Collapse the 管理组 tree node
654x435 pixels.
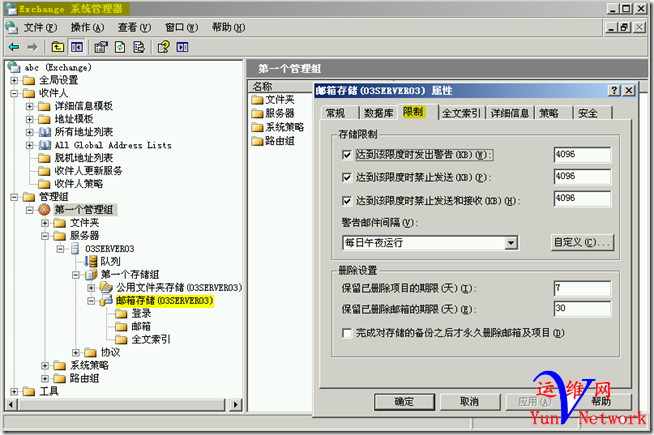click(x=14, y=197)
